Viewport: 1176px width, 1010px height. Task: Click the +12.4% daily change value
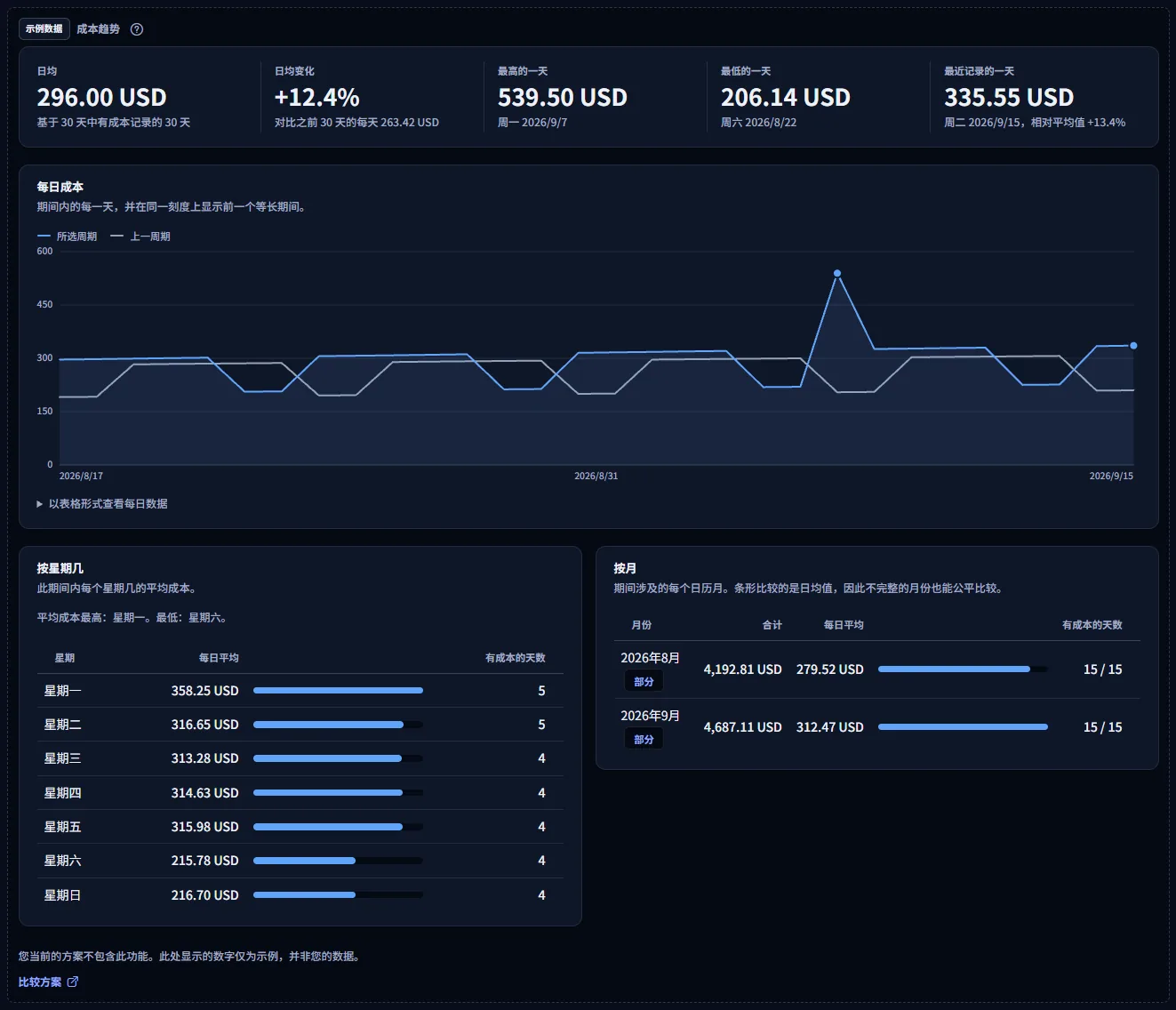317,97
